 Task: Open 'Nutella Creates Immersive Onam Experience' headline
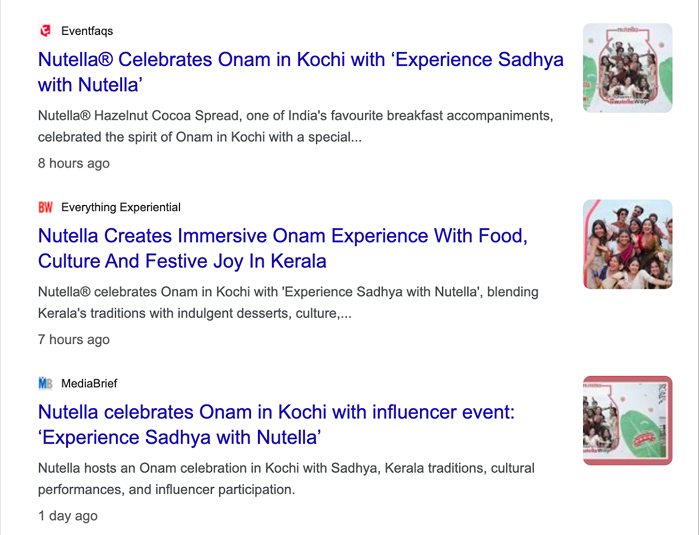(x=282, y=236)
